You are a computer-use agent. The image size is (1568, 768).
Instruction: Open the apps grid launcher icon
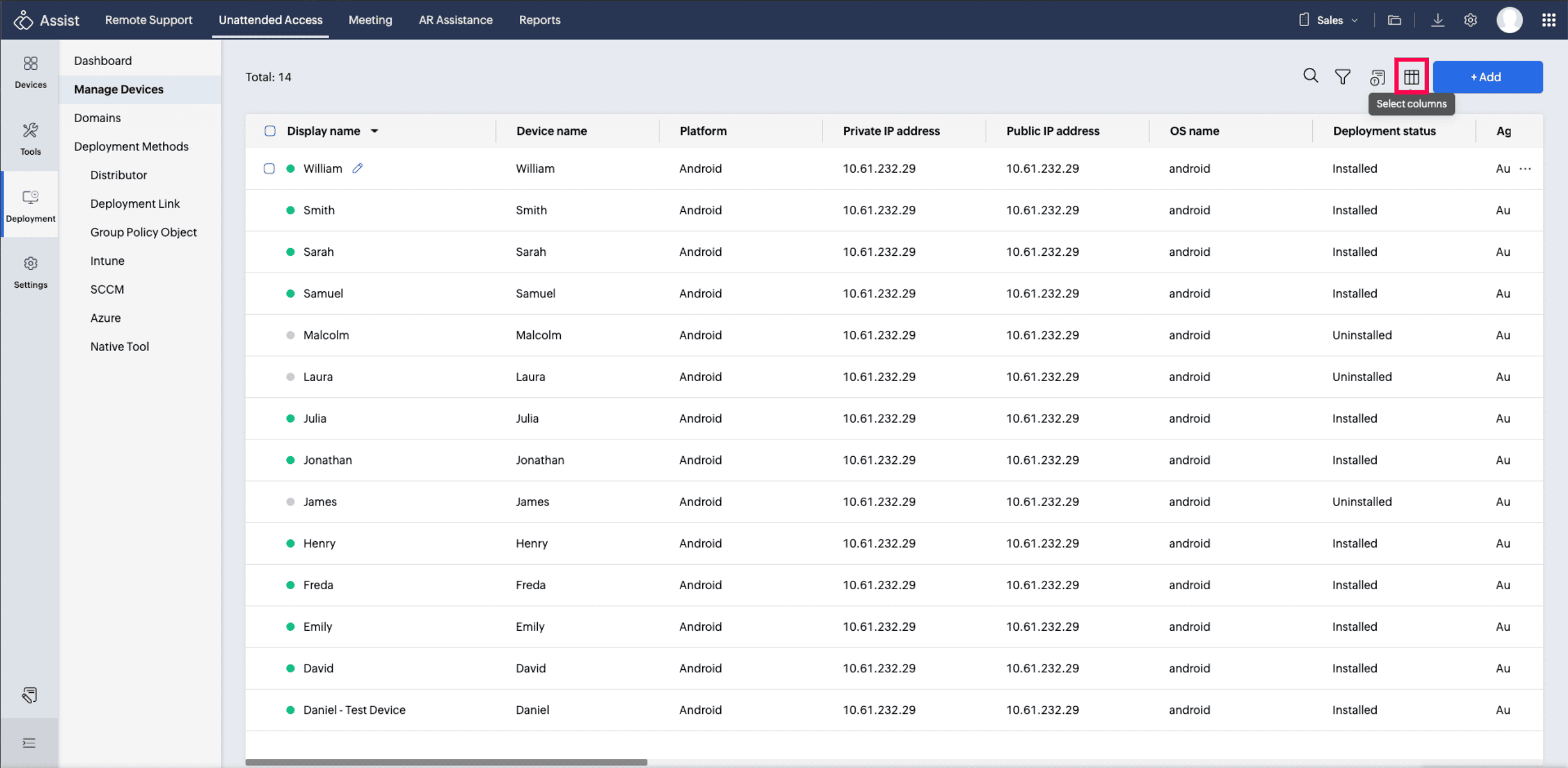pyautogui.click(x=1549, y=20)
